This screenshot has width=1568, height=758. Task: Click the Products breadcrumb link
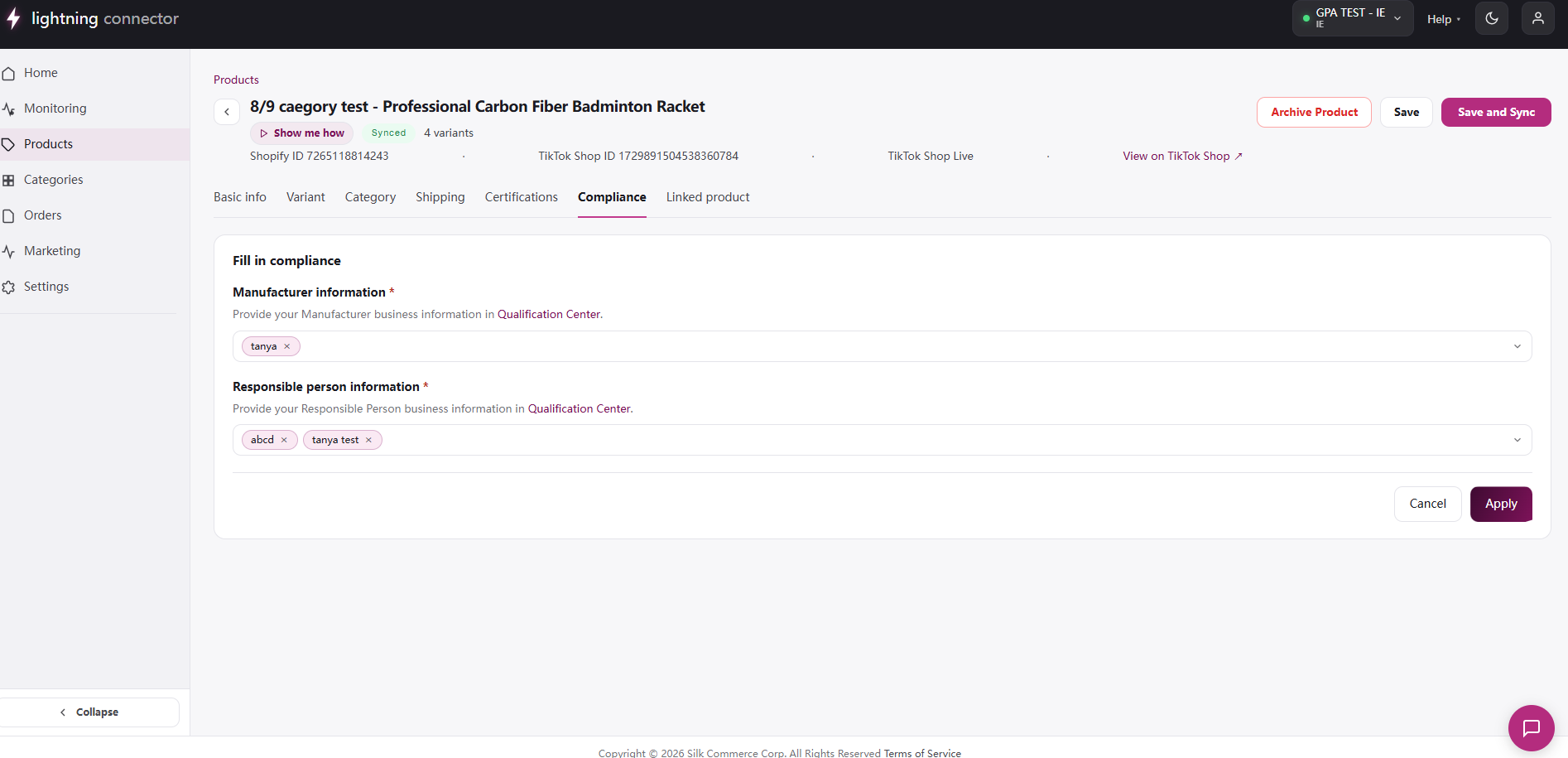(x=236, y=80)
